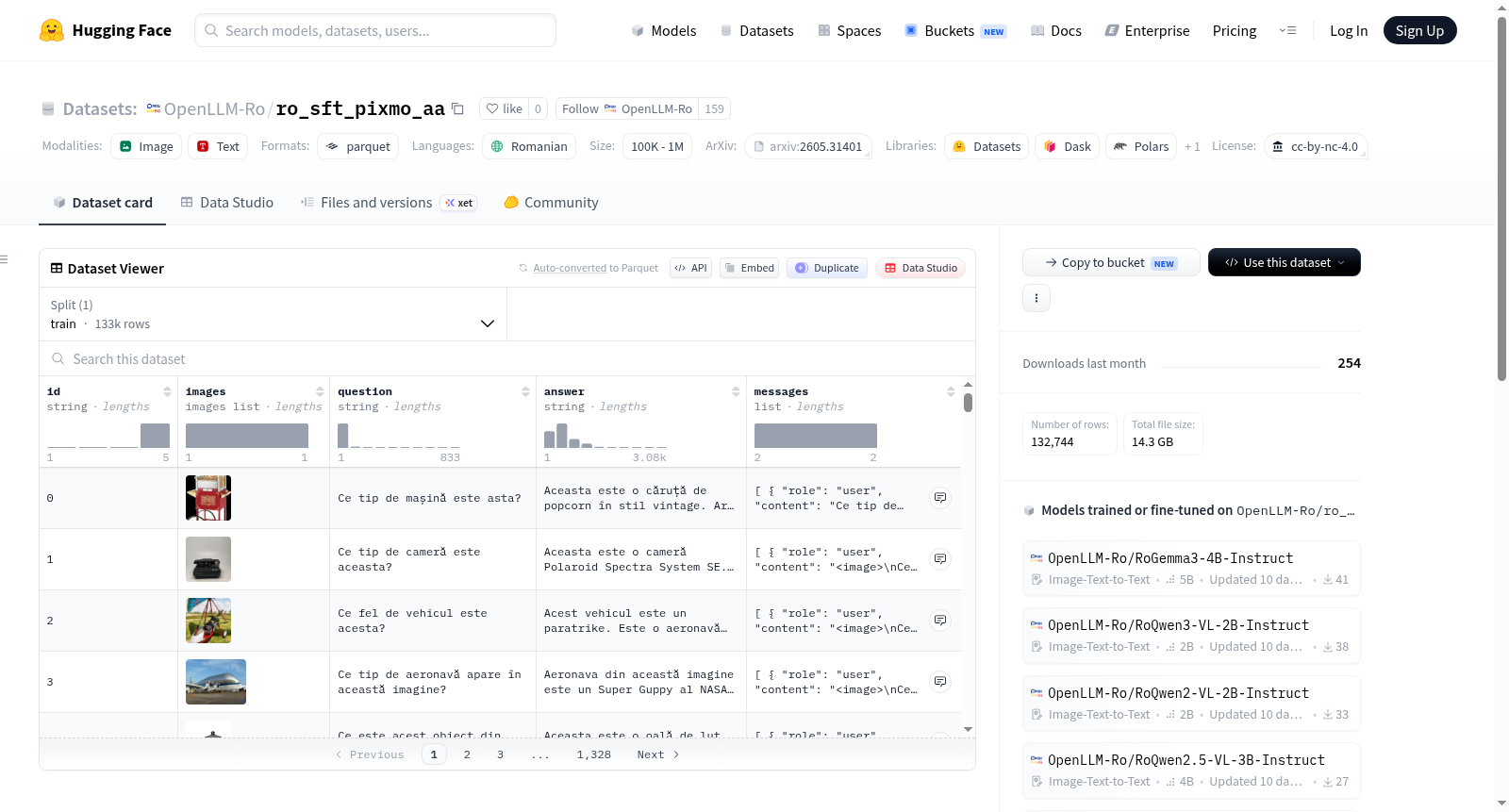The width and height of the screenshot is (1509, 812).
Task: Click the id lengths histogram bars
Action: pos(108,435)
